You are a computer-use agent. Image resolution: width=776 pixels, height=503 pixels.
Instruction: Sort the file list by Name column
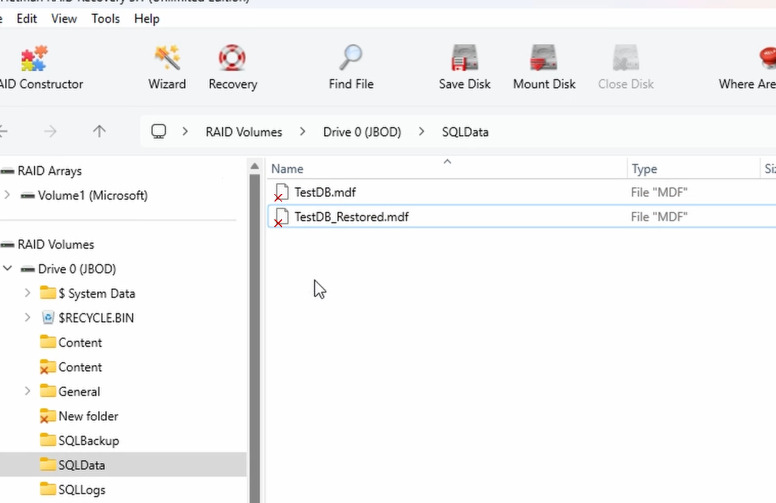point(287,169)
